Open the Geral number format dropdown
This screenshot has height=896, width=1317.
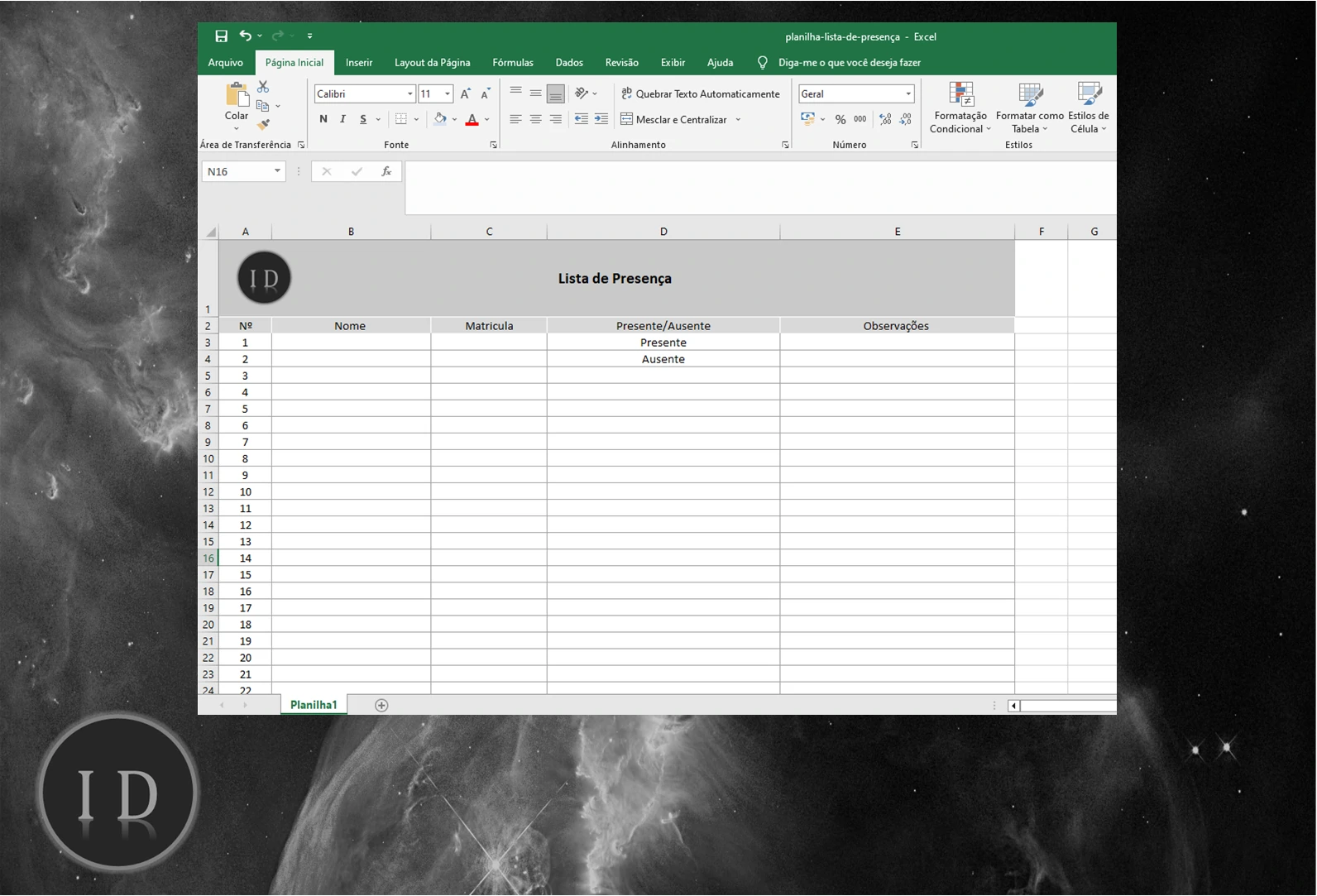pyautogui.click(x=908, y=93)
